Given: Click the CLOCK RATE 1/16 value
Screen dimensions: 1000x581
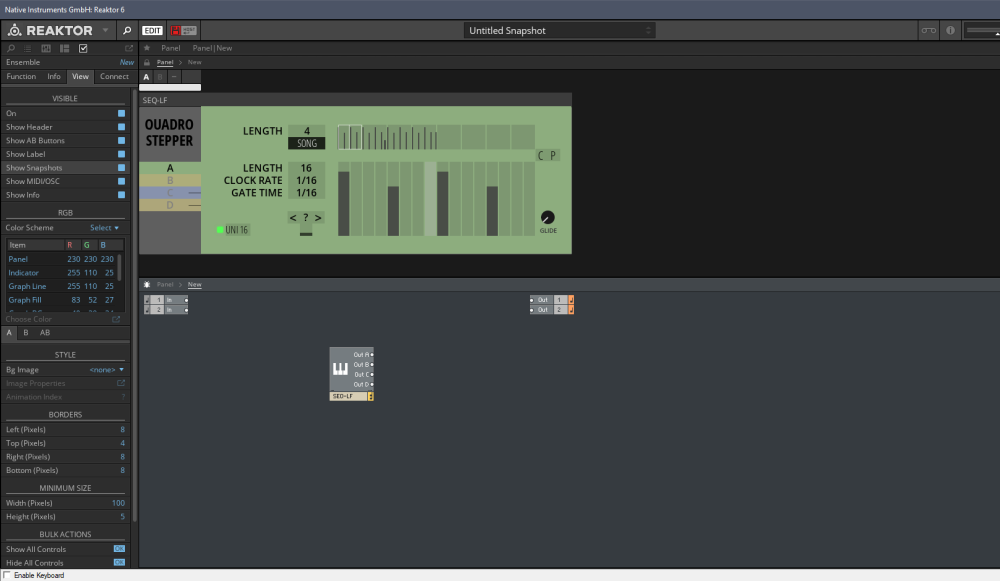Looking at the screenshot, I should point(307,180).
